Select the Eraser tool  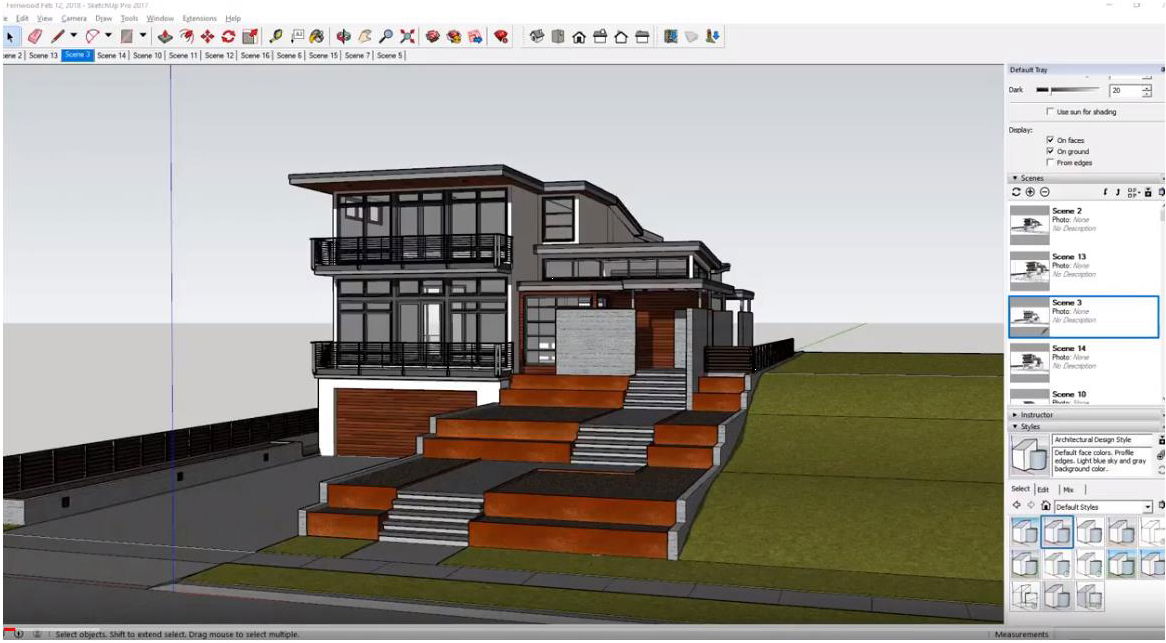click(x=36, y=36)
